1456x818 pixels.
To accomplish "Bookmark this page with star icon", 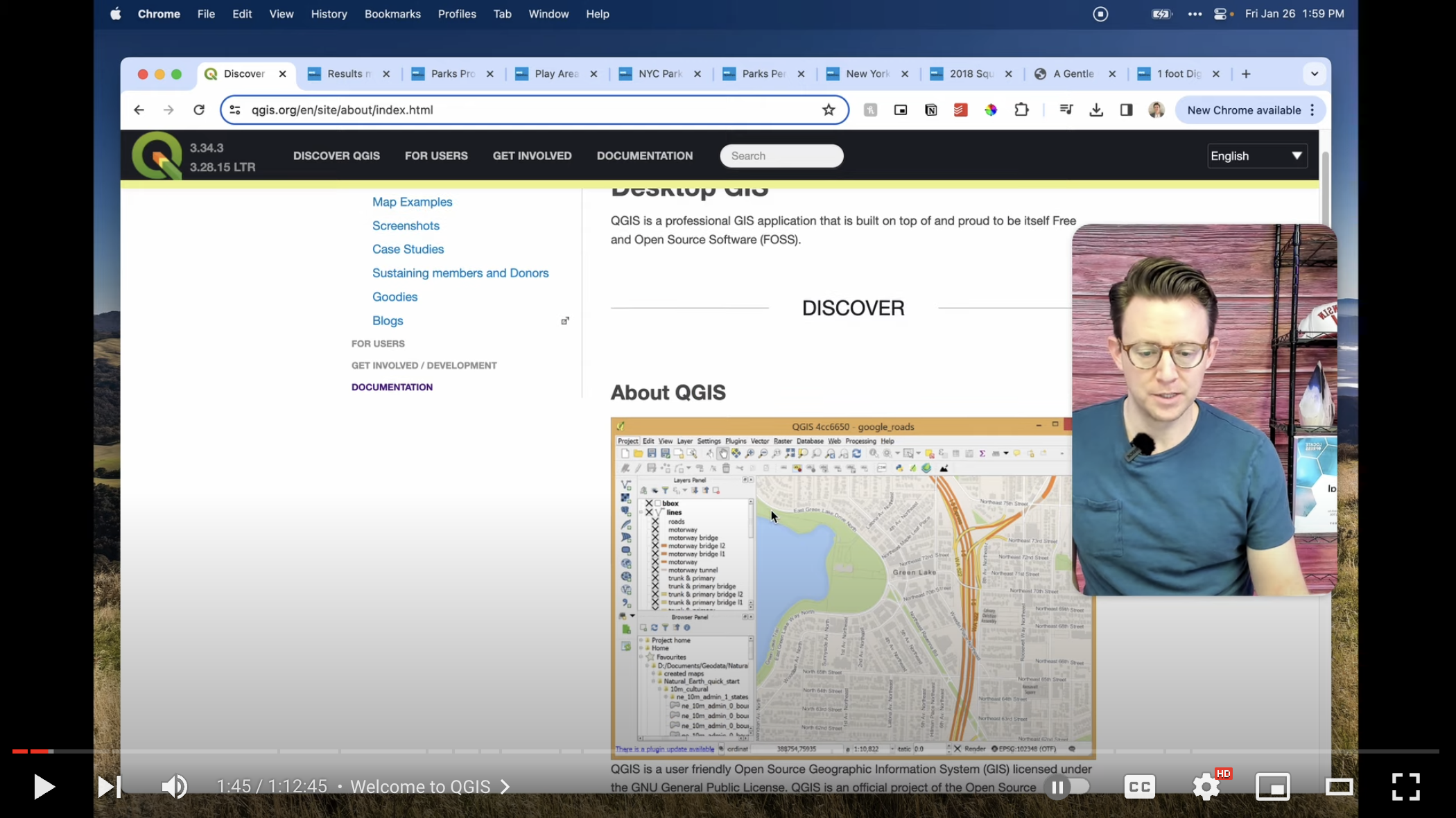I will click(829, 110).
